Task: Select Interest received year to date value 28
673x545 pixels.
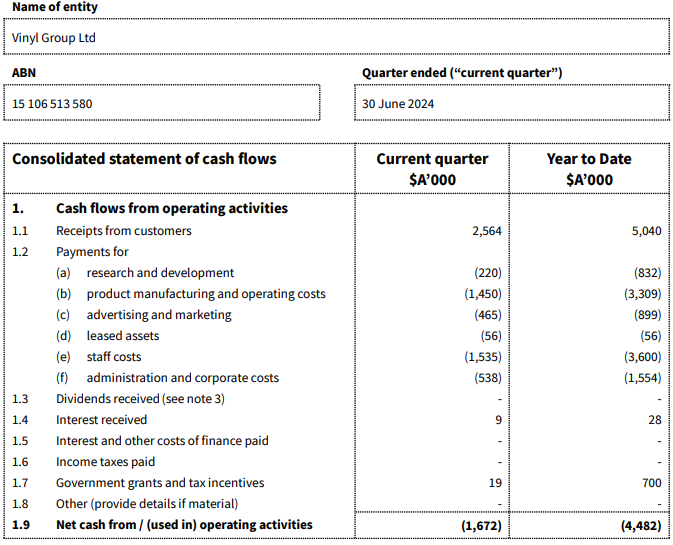Action: point(654,420)
